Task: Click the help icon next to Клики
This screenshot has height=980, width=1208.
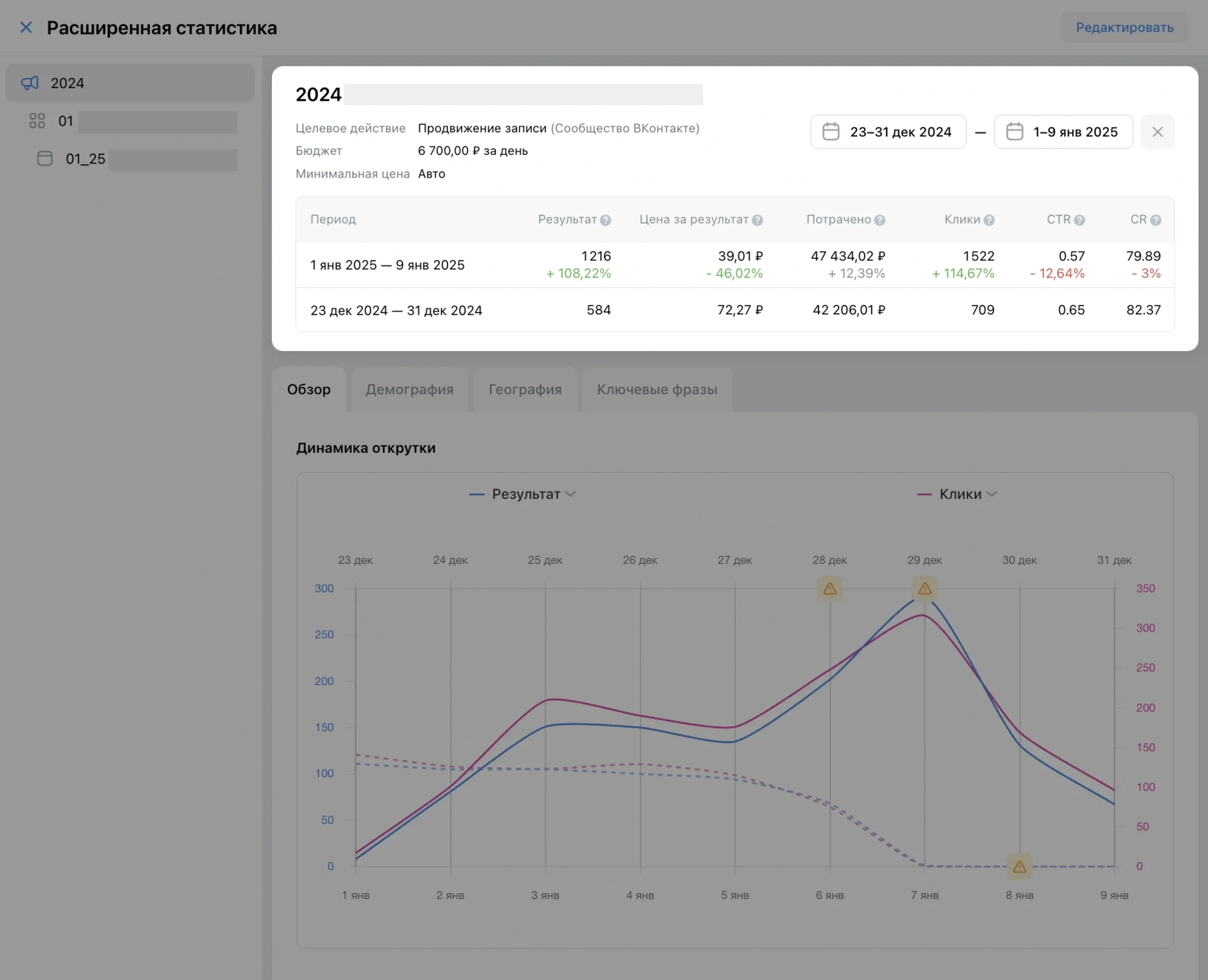Action: (989, 220)
